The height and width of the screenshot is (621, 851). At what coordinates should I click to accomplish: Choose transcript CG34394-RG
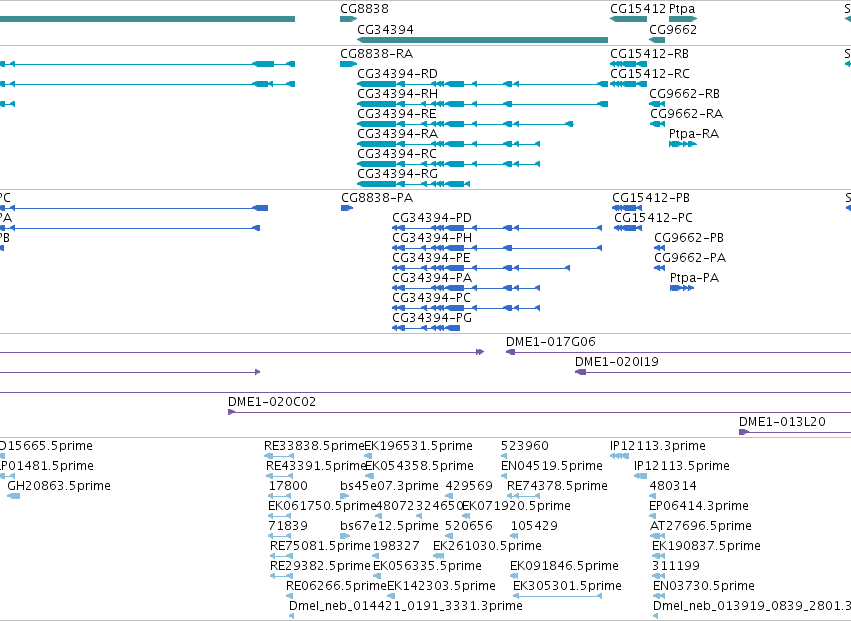(x=397, y=174)
